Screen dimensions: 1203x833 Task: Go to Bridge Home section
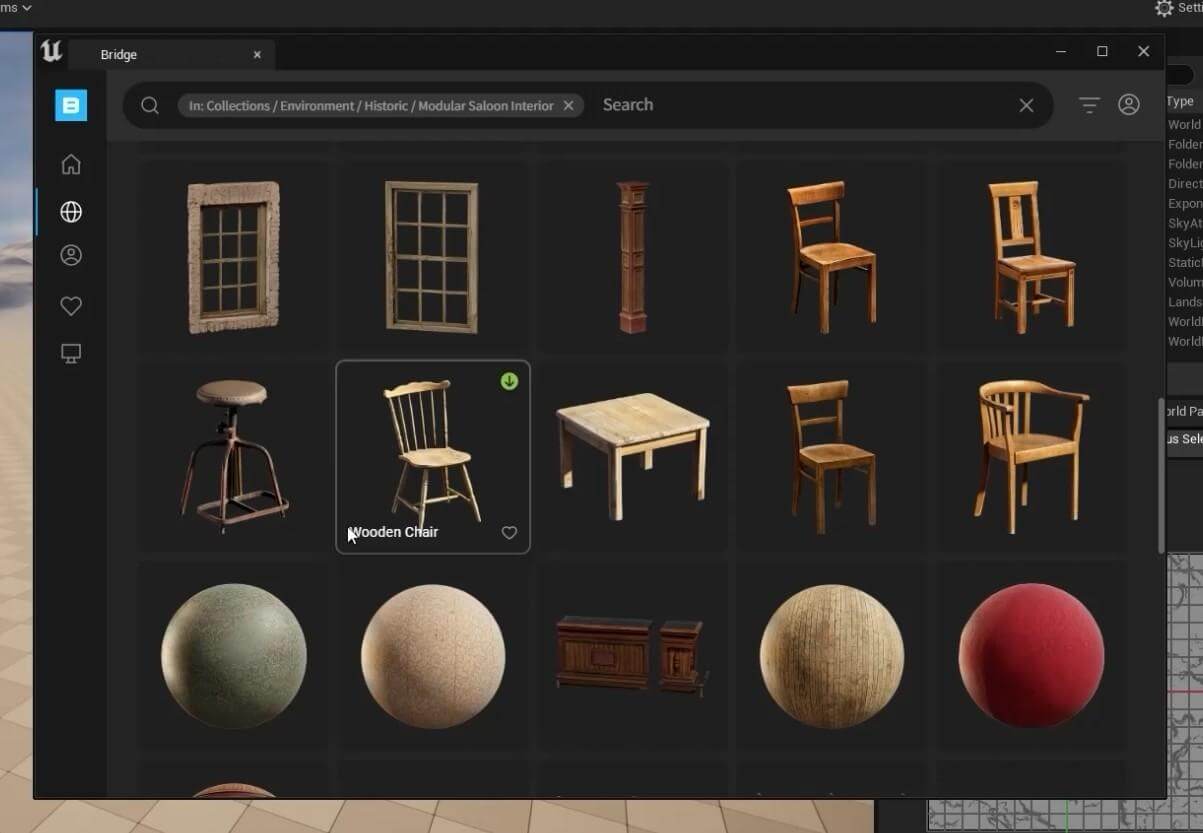pos(71,164)
